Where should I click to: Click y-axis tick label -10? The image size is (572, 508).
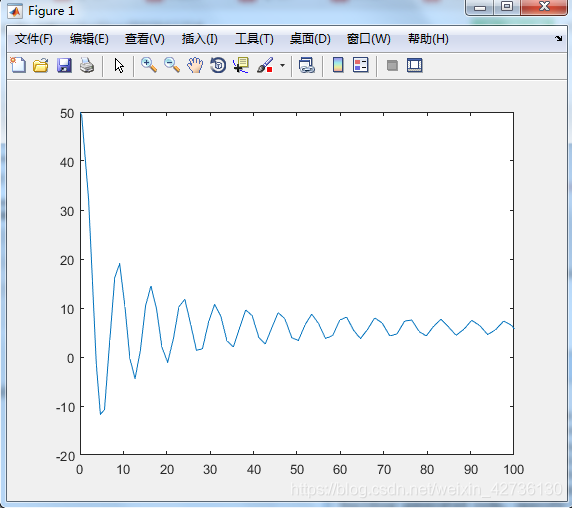click(x=65, y=407)
